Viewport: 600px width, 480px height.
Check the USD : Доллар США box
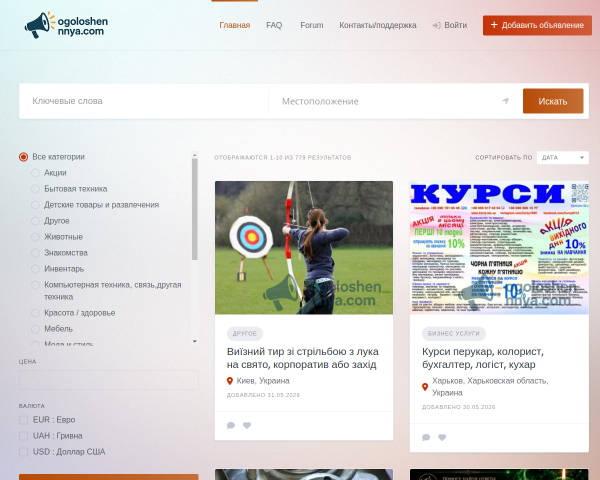23,452
